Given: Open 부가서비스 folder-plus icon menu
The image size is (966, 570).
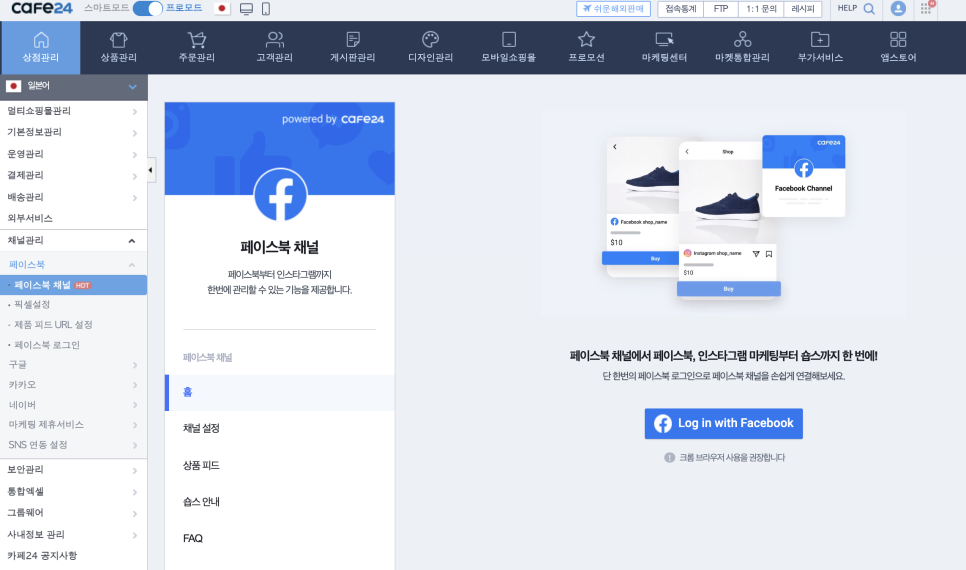Looking at the screenshot, I should pyautogui.click(x=820, y=47).
